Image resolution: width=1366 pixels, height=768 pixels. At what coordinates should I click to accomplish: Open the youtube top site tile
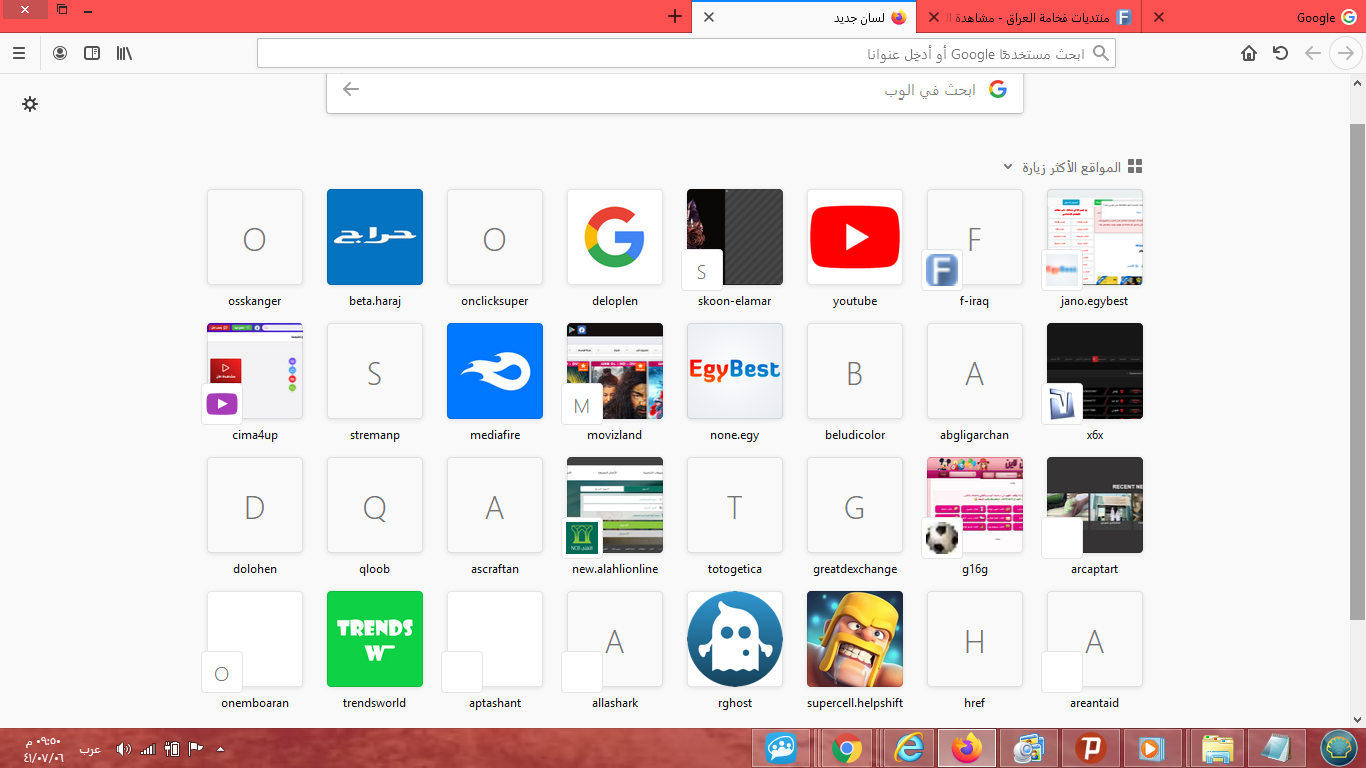click(x=855, y=238)
